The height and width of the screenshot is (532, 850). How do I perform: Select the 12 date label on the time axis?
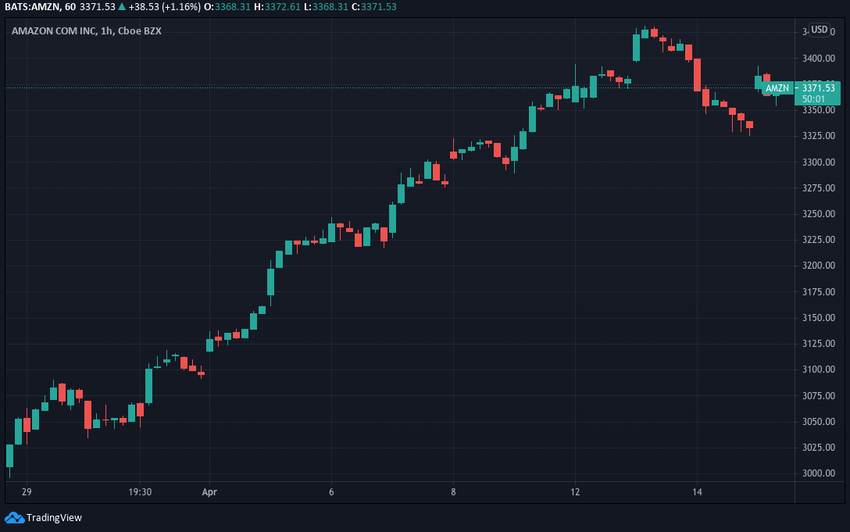[575, 492]
